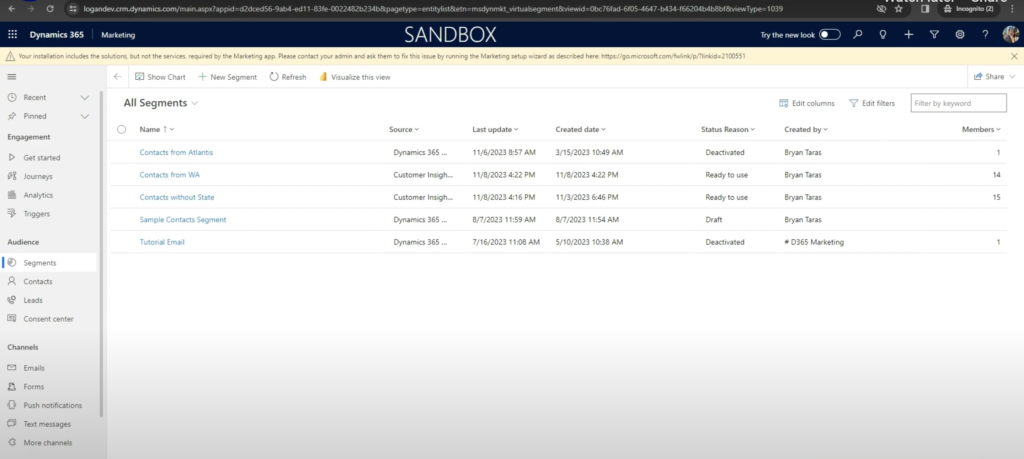The height and width of the screenshot is (459, 1024).
Task: Open the Dynamics 365 app launcher waffle
Action: click(x=12, y=34)
